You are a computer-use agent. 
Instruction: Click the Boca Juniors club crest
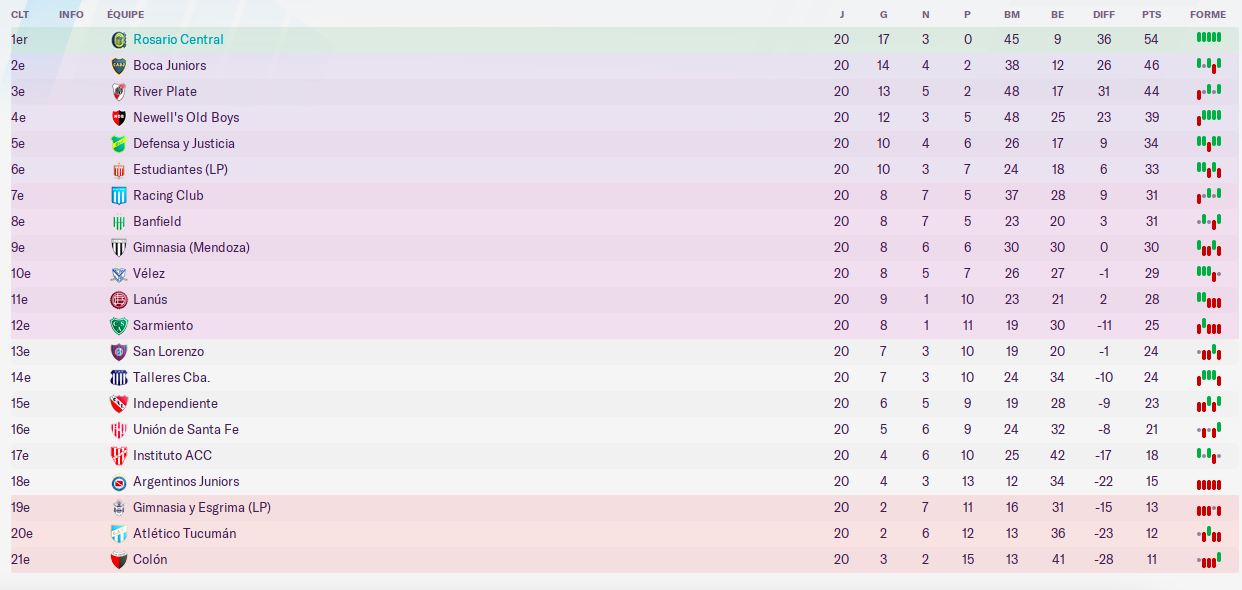tap(119, 66)
